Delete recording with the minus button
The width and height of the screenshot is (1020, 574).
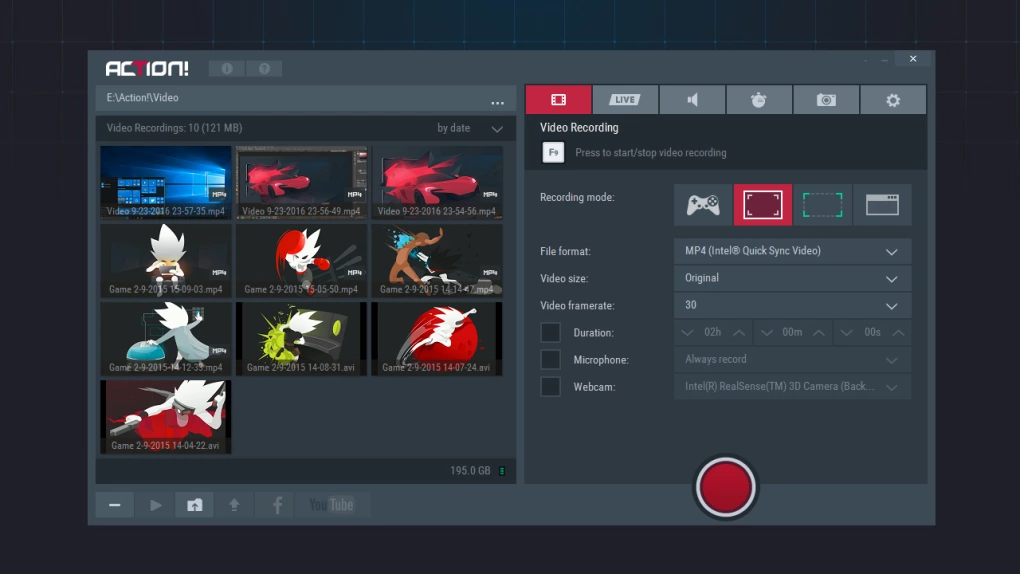115,505
